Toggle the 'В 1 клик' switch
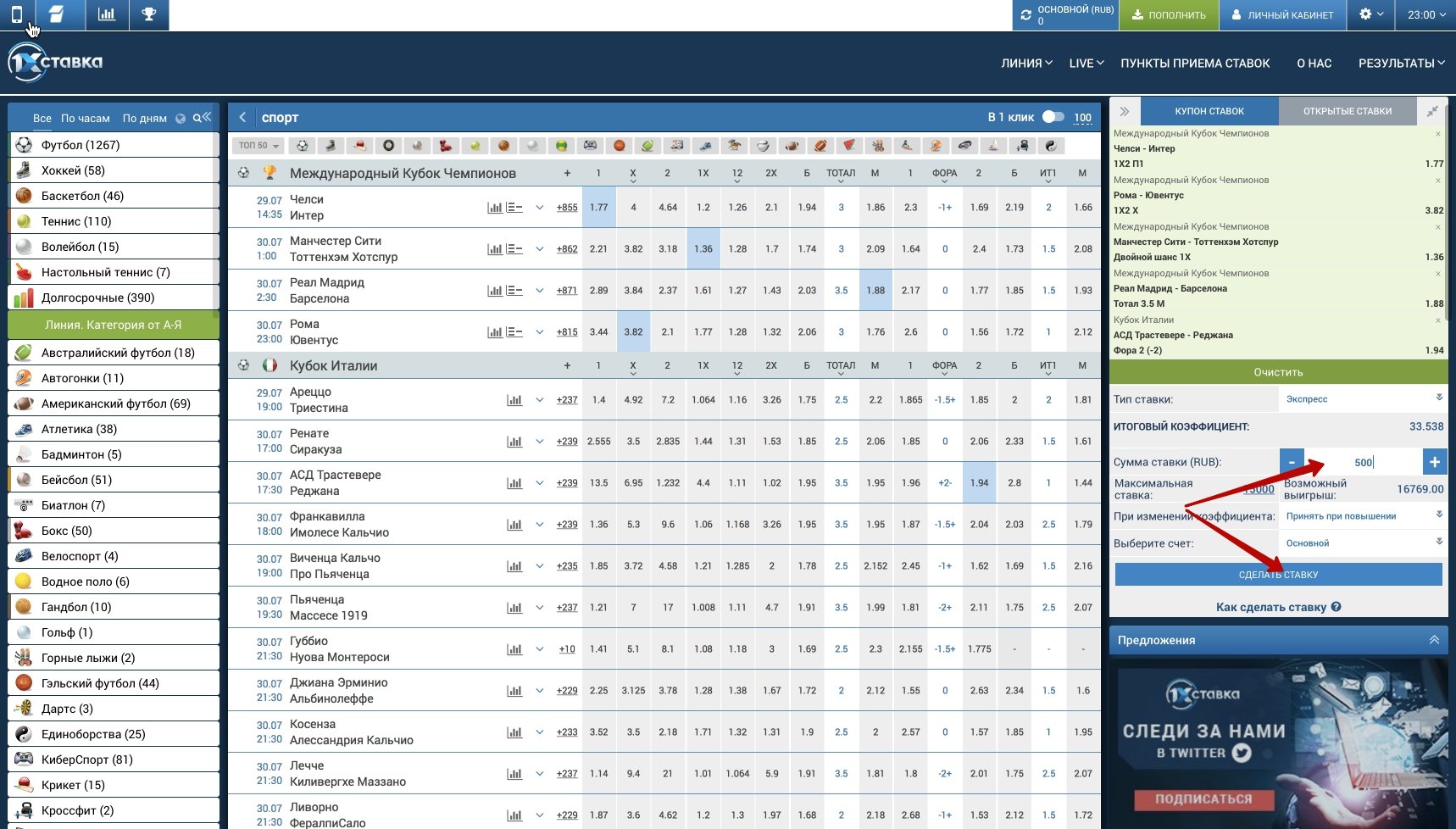This screenshot has height=829, width=1456. coord(1053,117)
